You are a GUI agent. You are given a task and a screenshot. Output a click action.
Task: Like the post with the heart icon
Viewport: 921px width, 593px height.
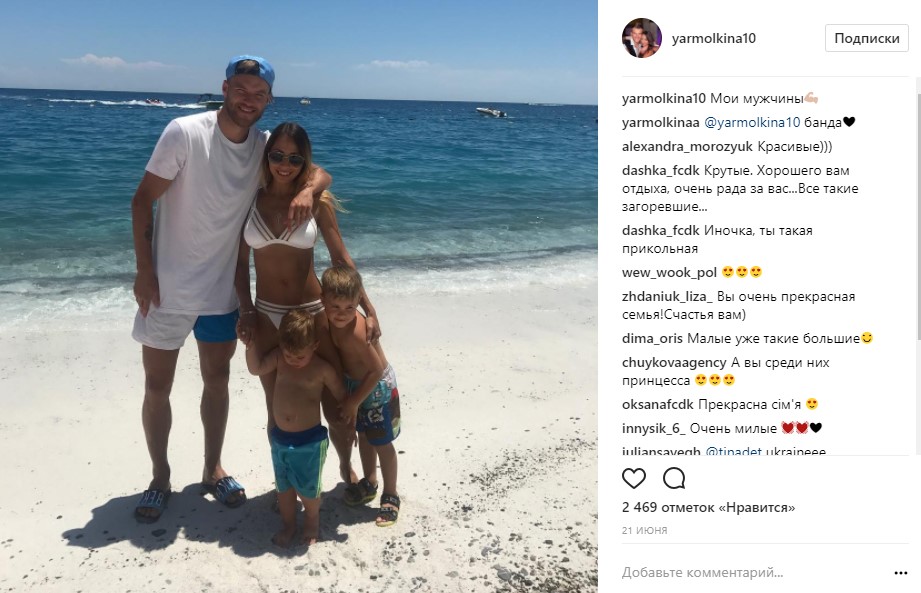tap(634, 479)
